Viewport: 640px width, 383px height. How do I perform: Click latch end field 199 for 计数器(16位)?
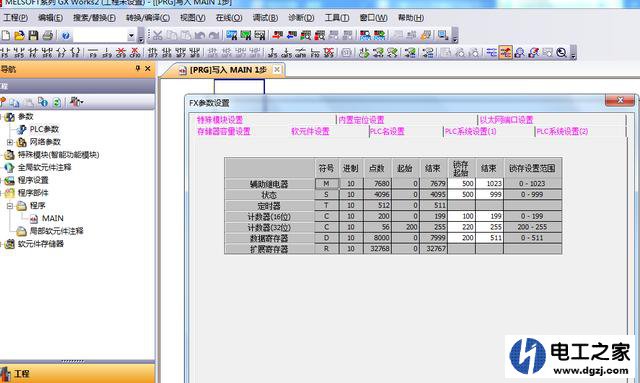point(489,216)
